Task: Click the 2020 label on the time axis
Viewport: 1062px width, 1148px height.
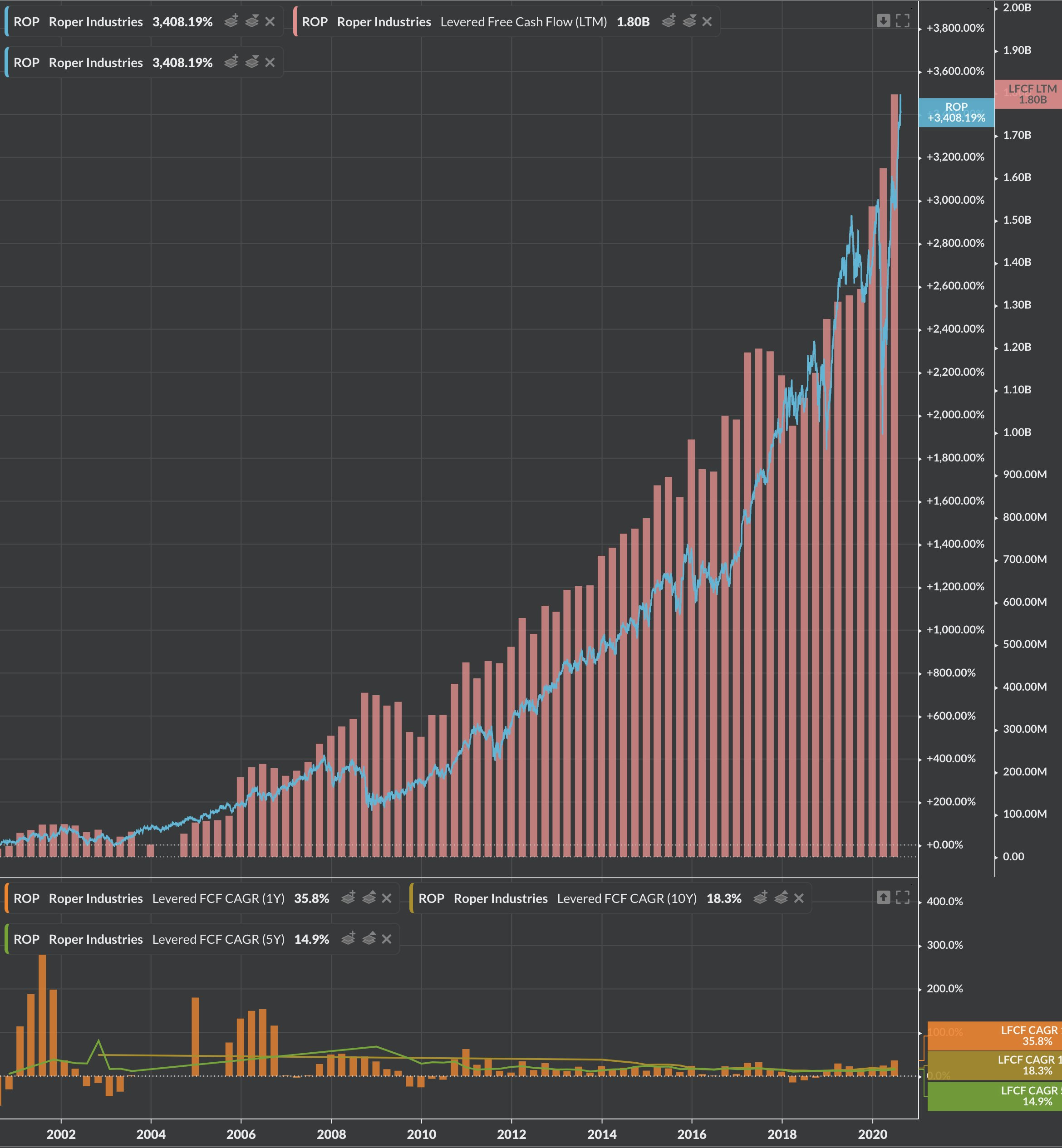Action: 872,1134
